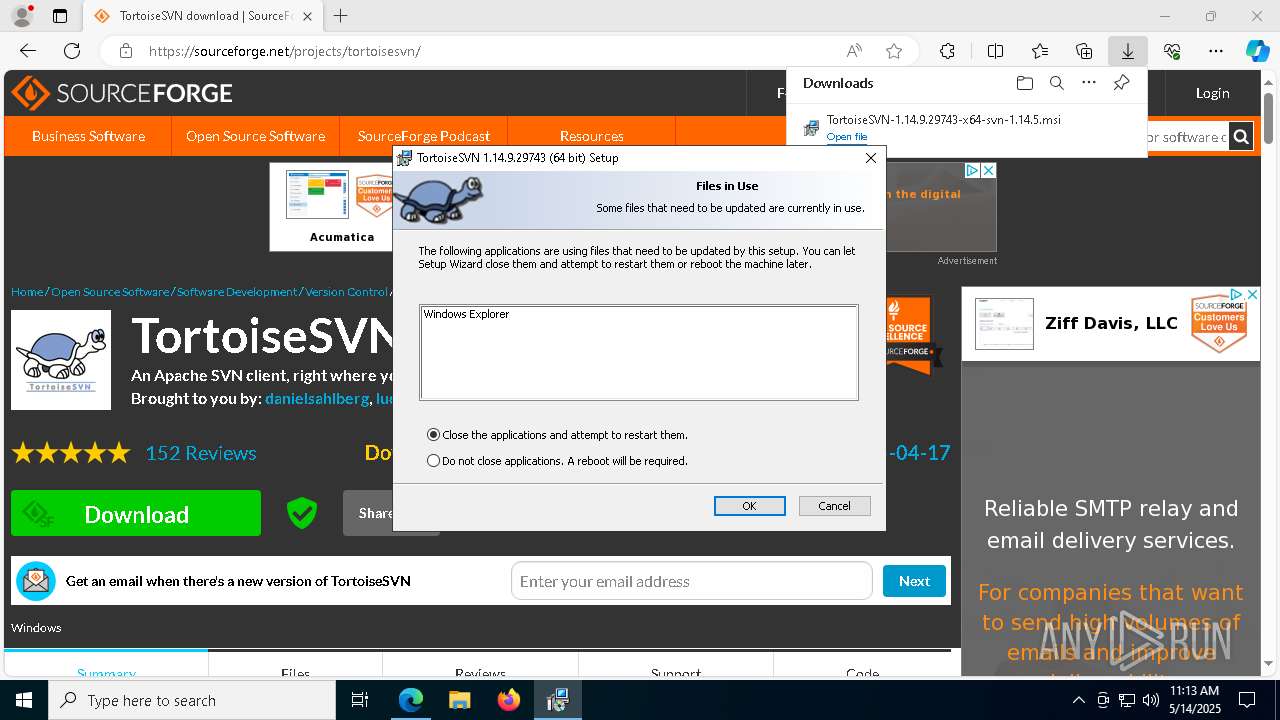Screen dimensions: 1280x720
Task: Click the Software Development breadcrumb
Action: (x=237, y=292)
